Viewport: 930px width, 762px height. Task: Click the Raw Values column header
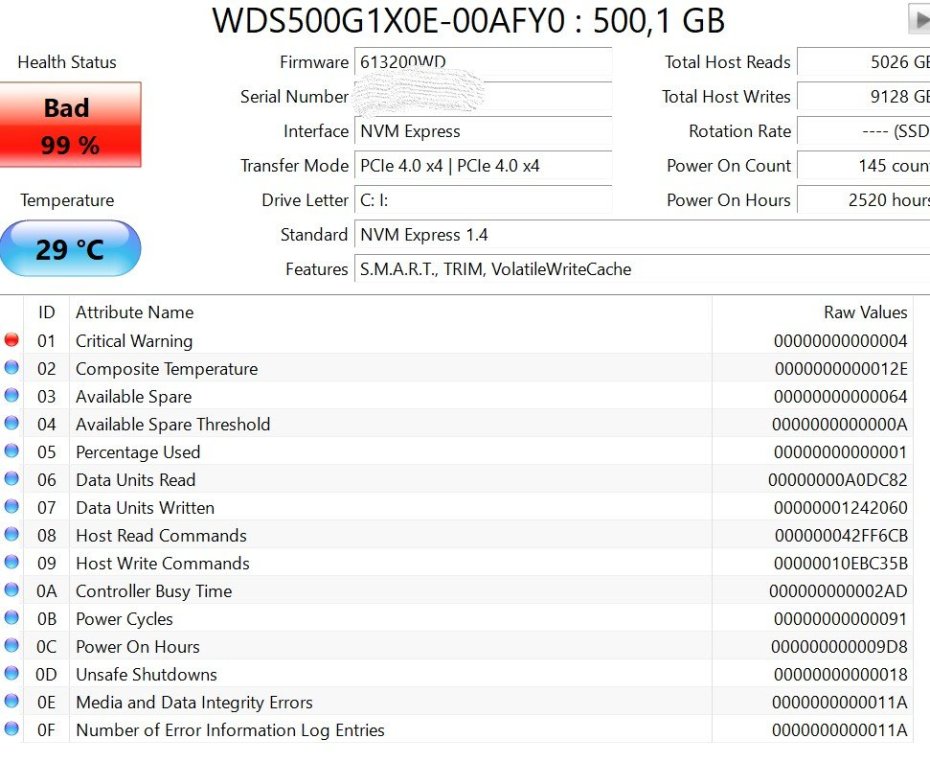coord(865,312)
